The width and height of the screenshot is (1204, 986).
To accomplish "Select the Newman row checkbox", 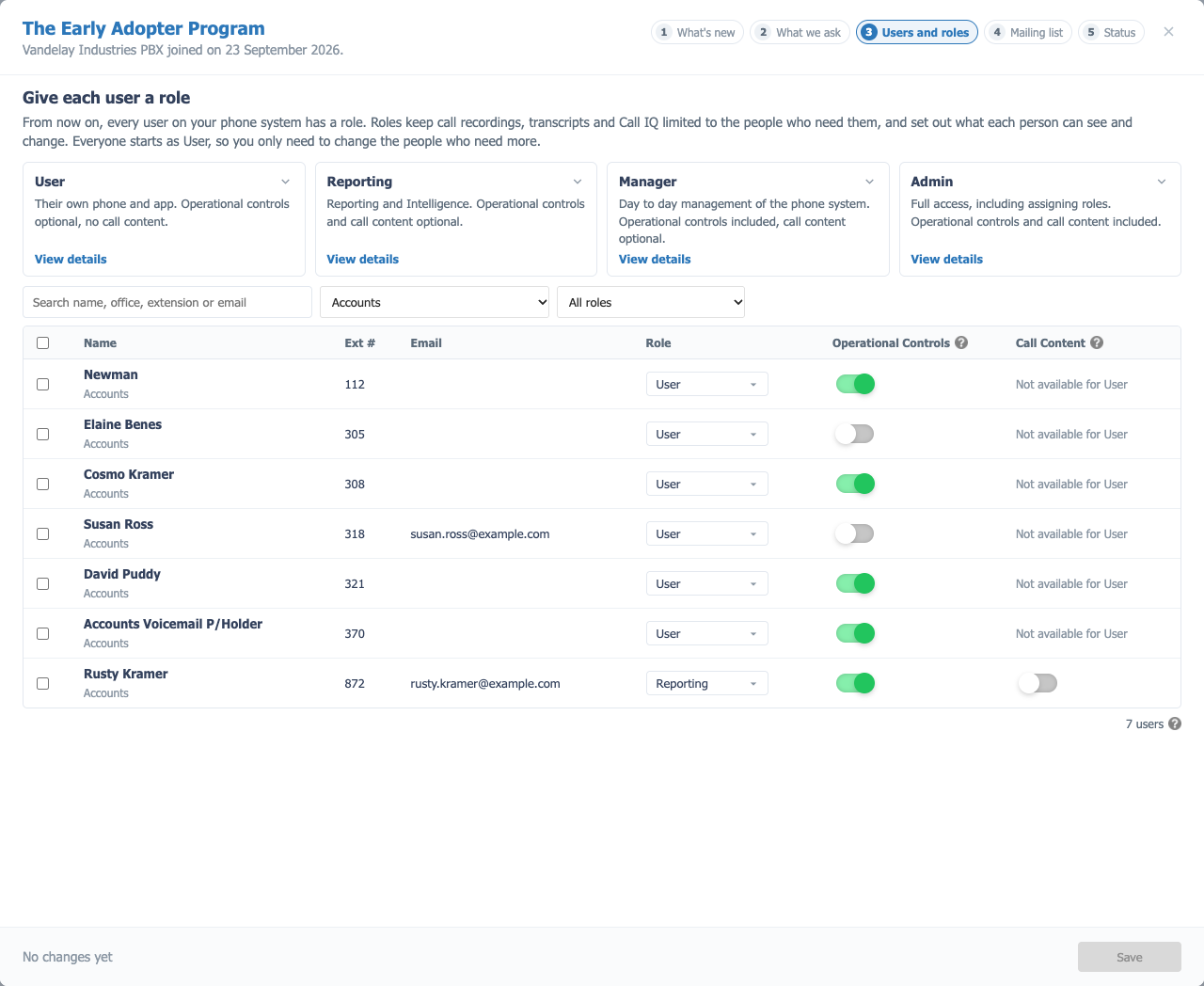I will click(42, 384).
